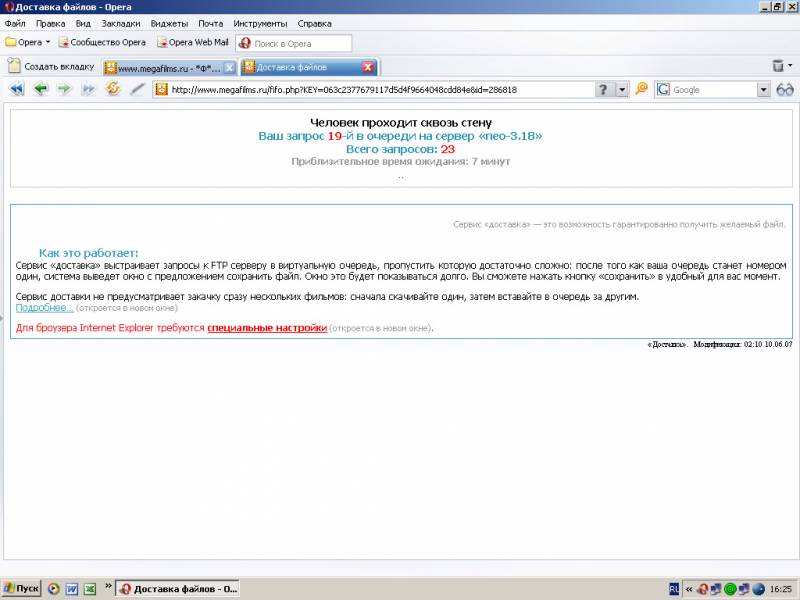Click the Как это работает: heading
The height and width of the screenshot is (600, 800).
click(89, 253)
